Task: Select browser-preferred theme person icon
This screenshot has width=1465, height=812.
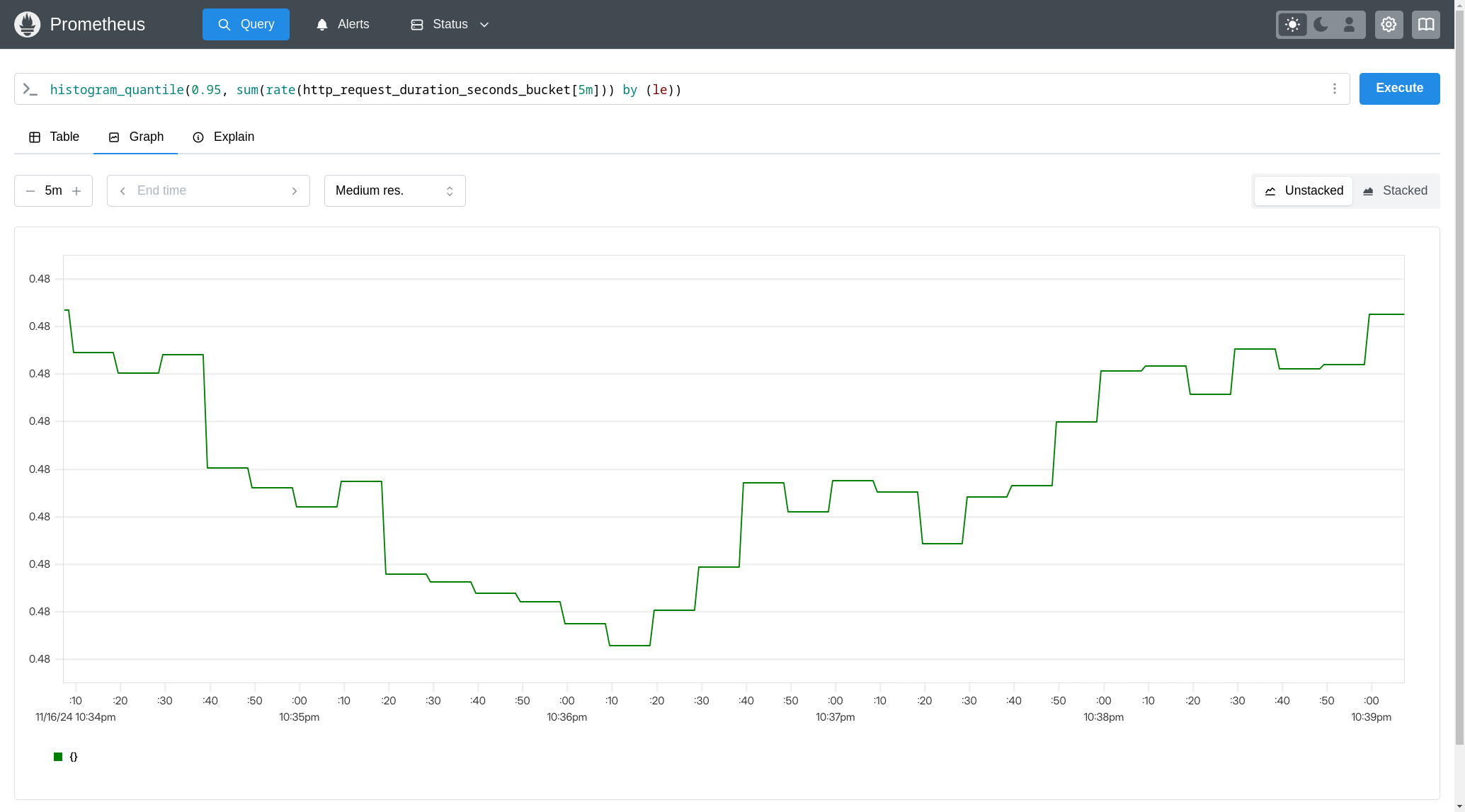Action: (1349, 25)
